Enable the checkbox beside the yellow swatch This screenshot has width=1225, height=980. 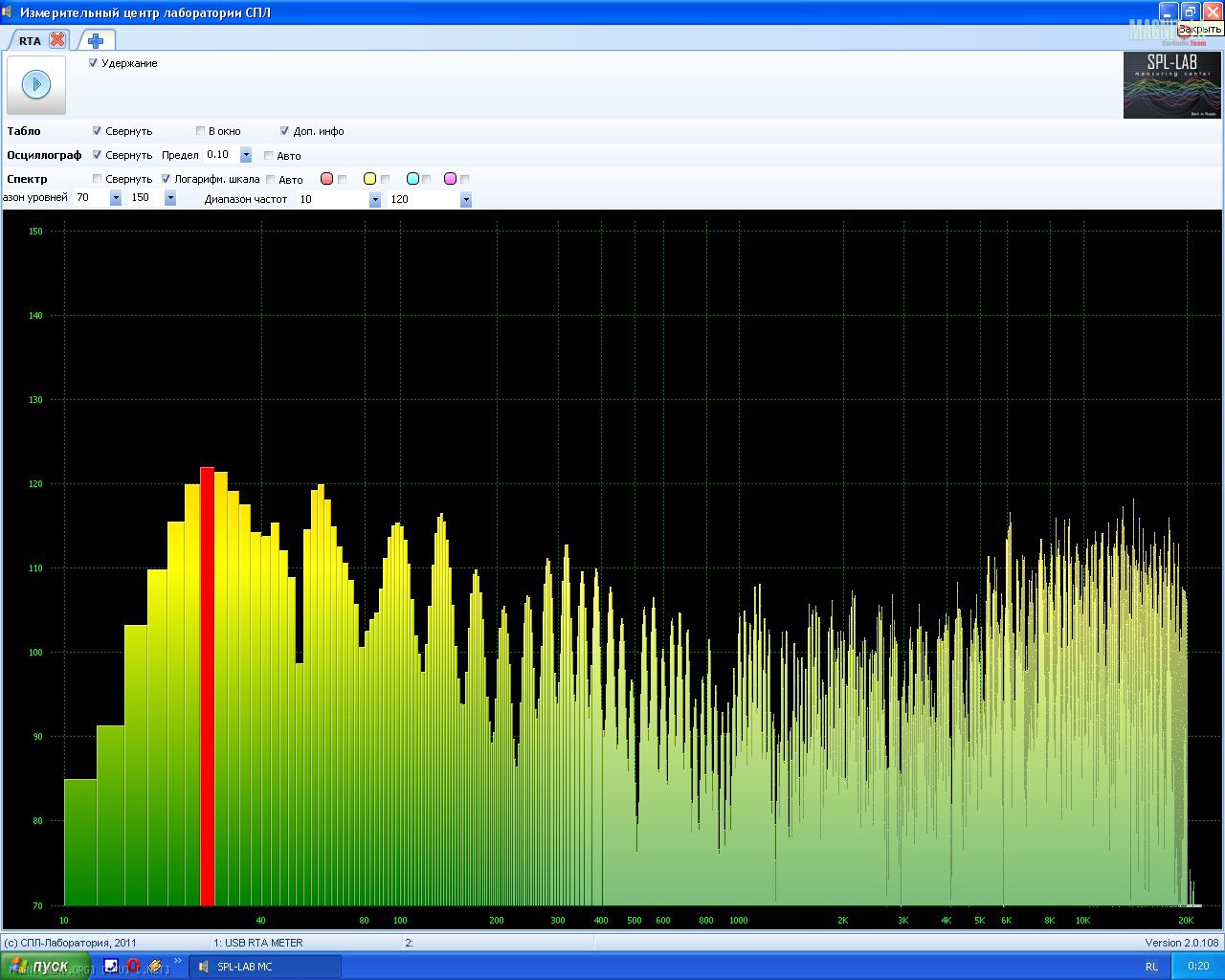(386, 179)
